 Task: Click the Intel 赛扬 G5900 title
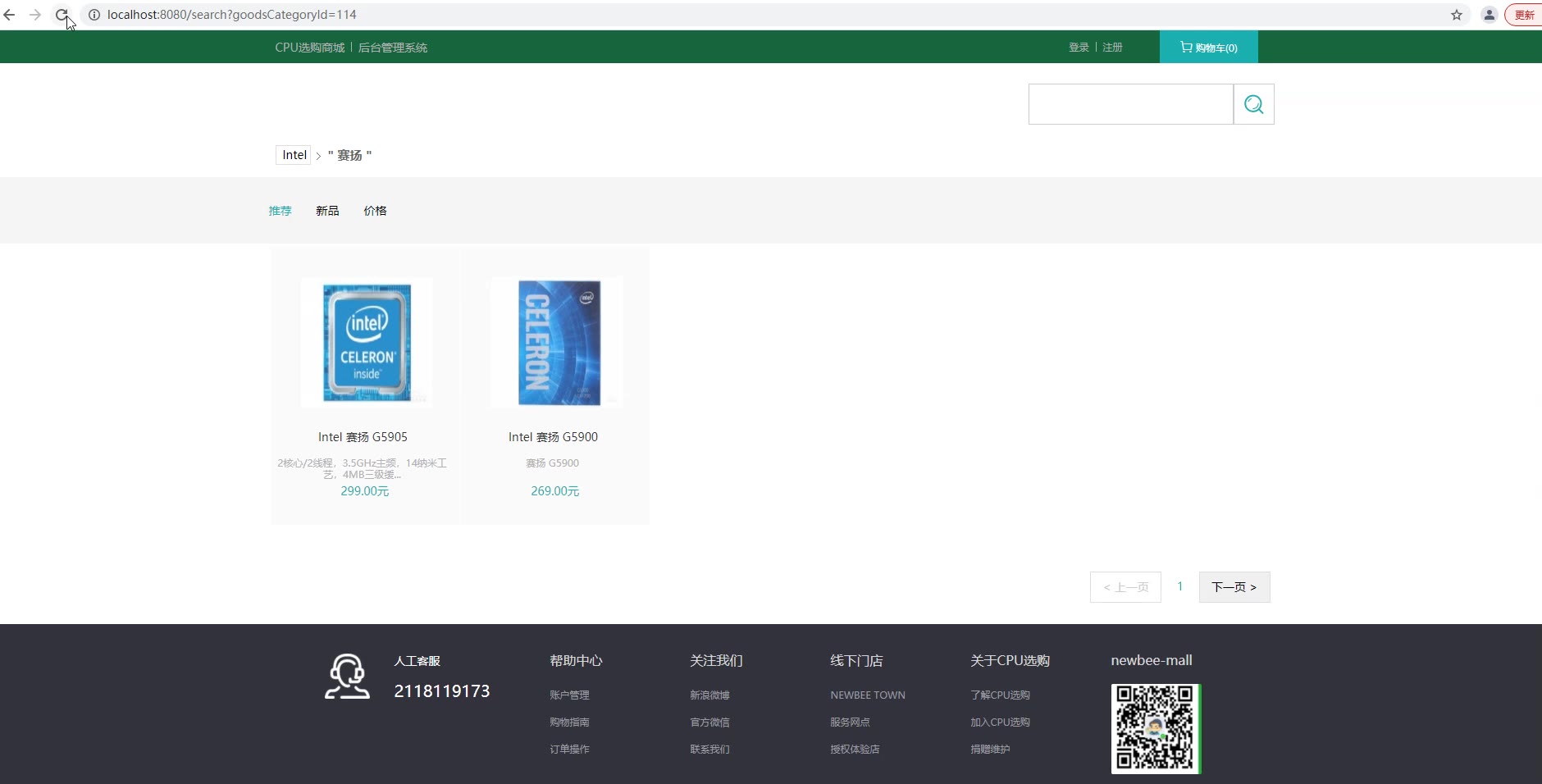(x=553, y=437)
